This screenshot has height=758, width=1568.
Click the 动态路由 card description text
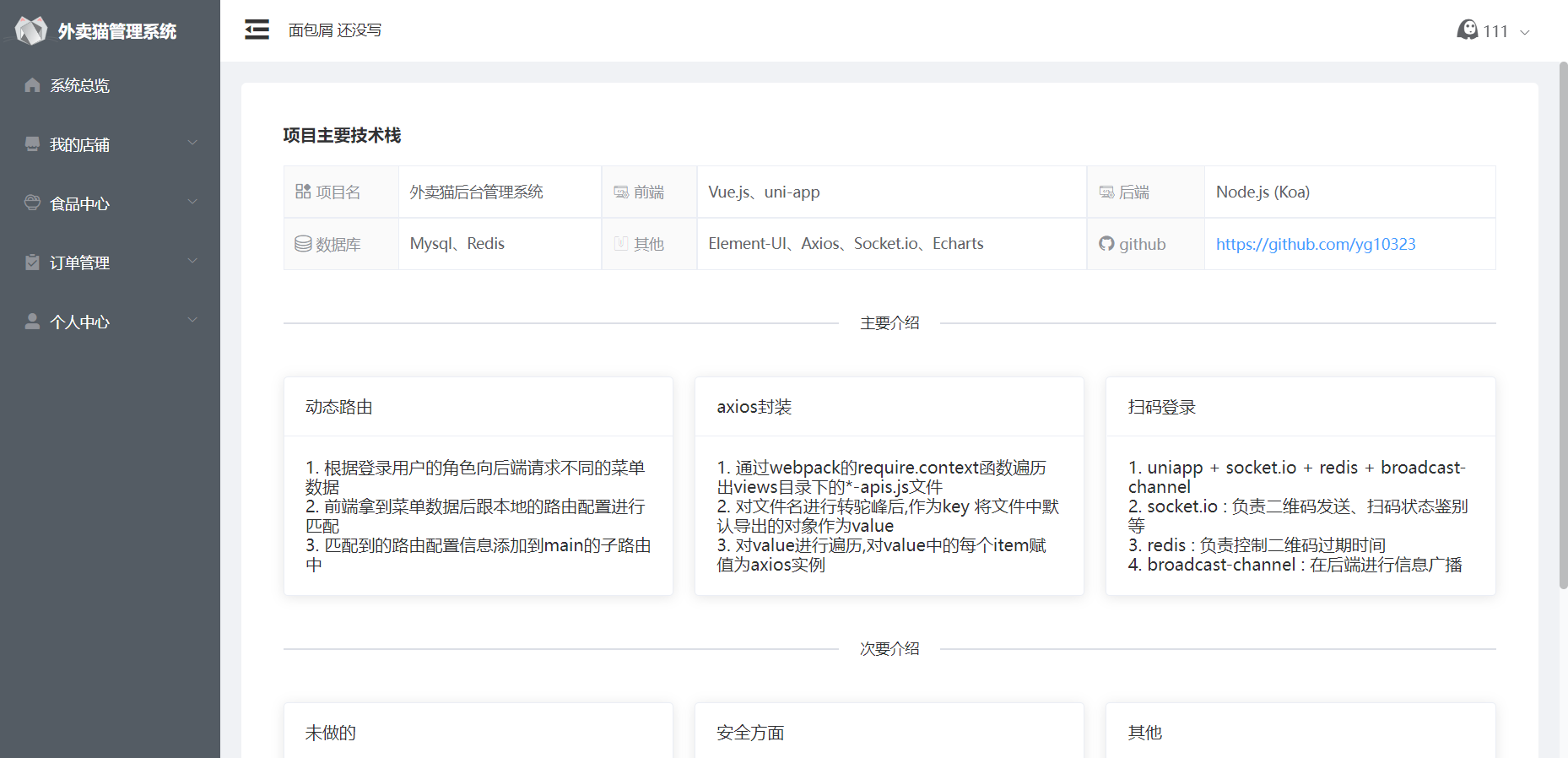pyautogui.click(x=479, y=516)
